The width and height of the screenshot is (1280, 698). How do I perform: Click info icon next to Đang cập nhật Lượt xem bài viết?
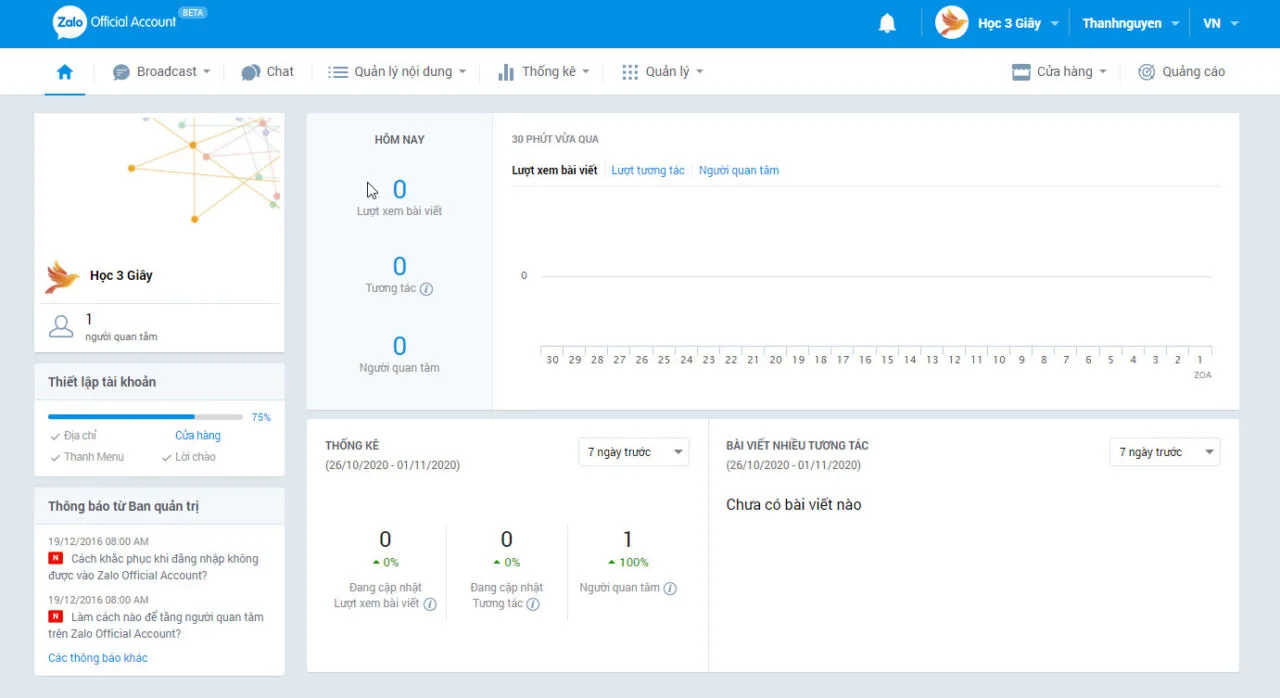[x=430, y=604]
